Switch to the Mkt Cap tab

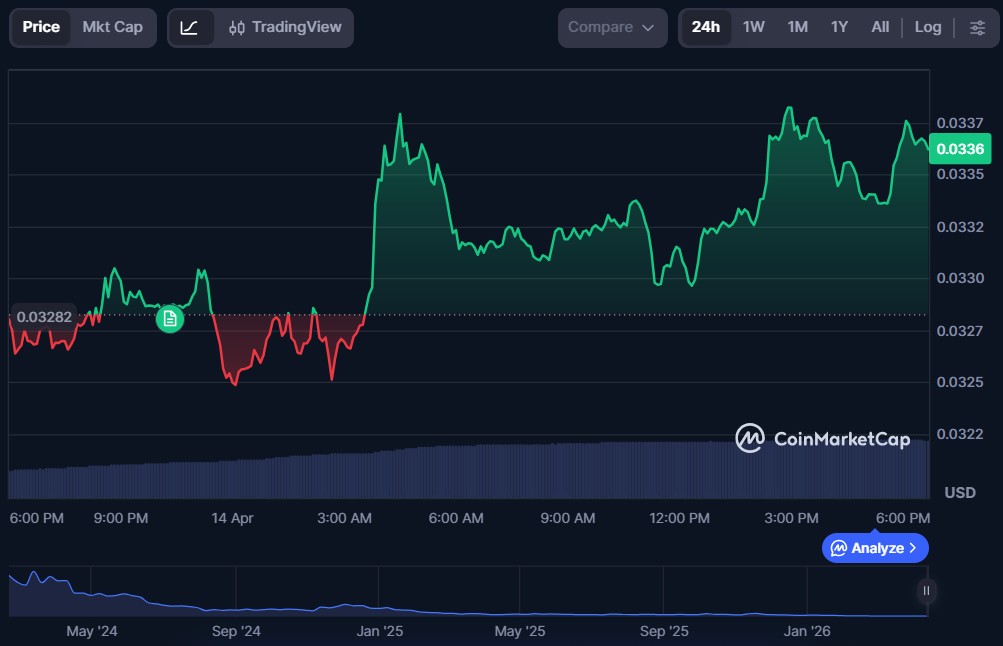[x=112, y=27]
